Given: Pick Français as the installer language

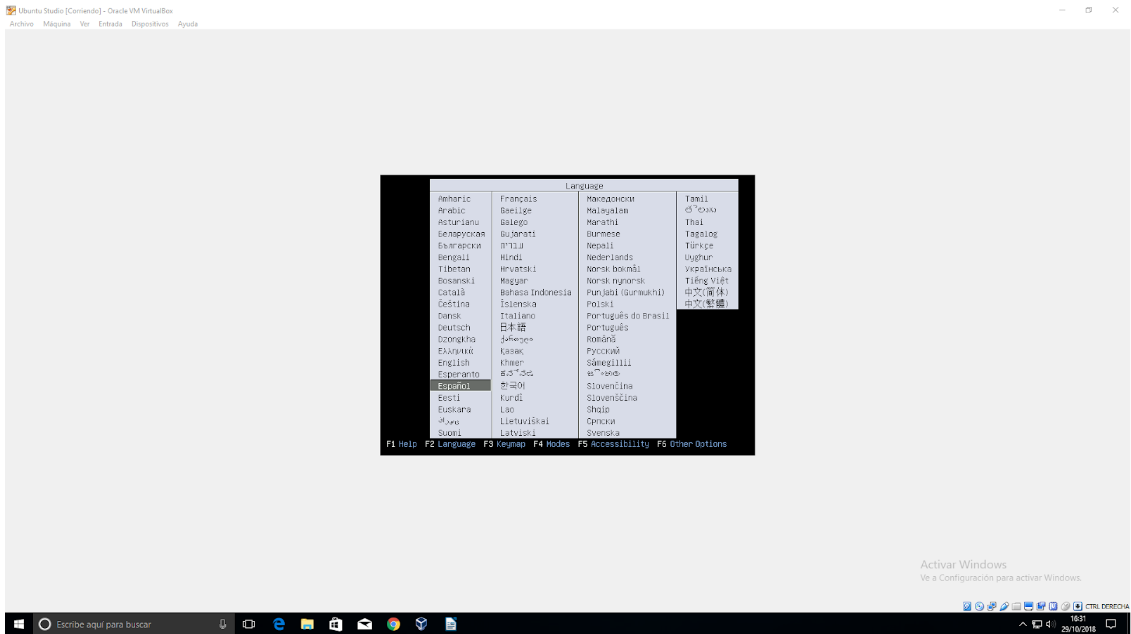Looking at the screenshot, I should pos(519,199).
